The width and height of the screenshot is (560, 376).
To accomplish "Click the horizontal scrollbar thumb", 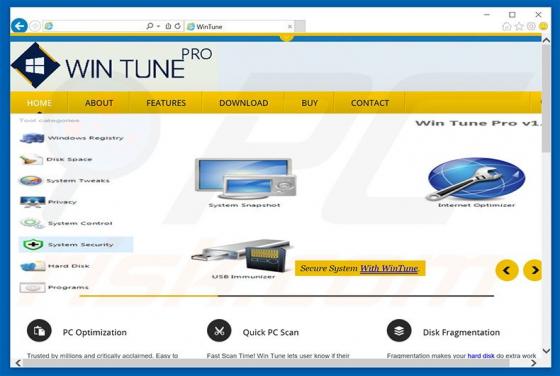I will click(266, 363).
